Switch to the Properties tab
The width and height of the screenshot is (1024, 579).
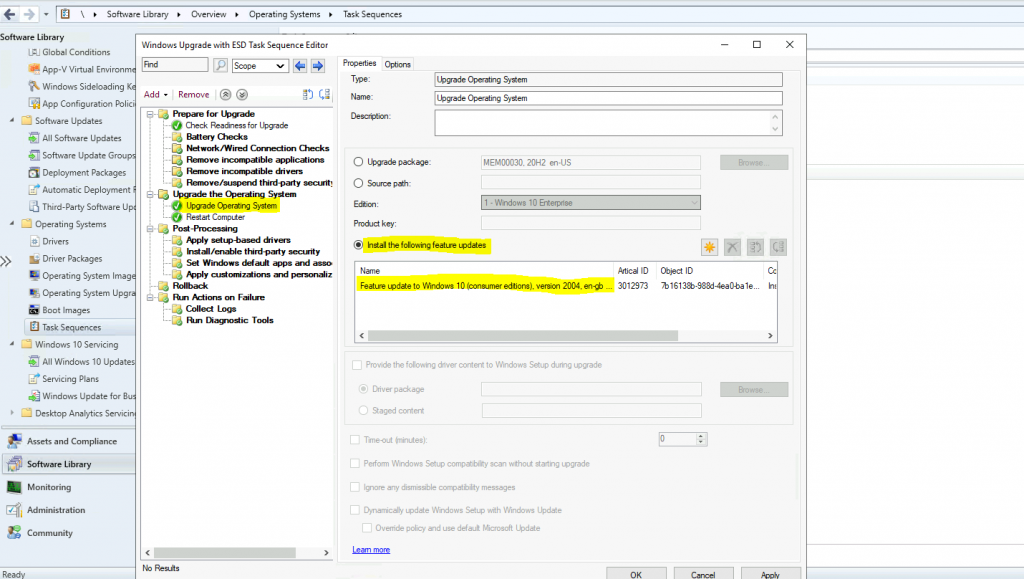tap(359, 63)
